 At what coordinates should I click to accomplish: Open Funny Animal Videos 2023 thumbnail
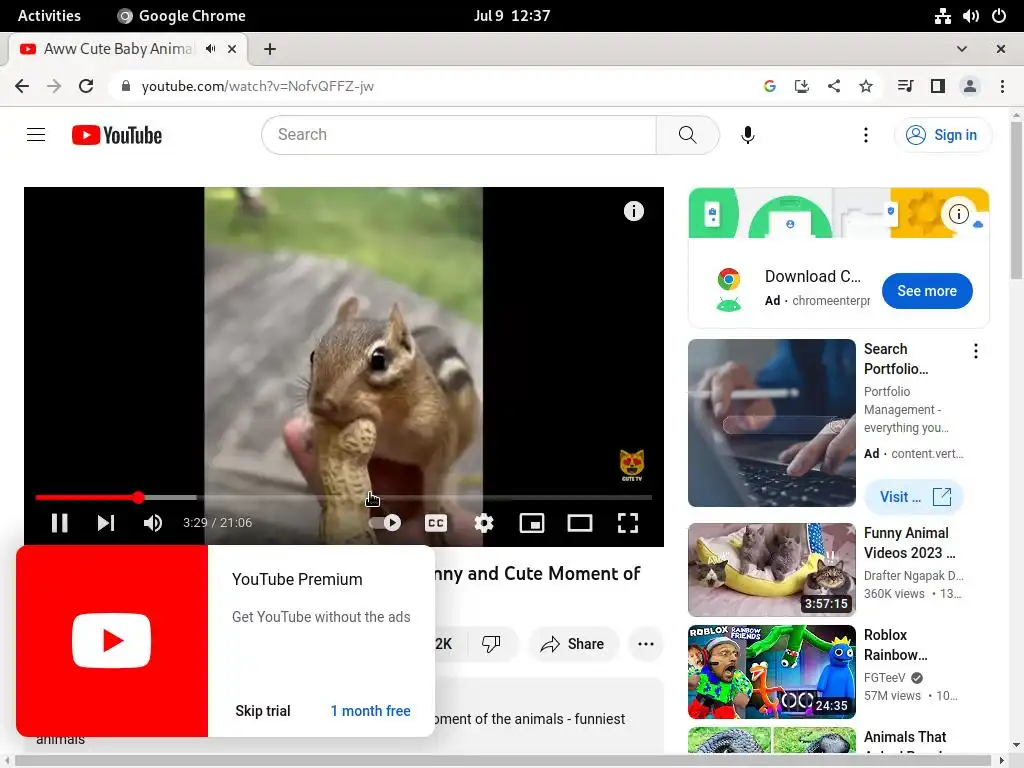click(x=772, y=569)
